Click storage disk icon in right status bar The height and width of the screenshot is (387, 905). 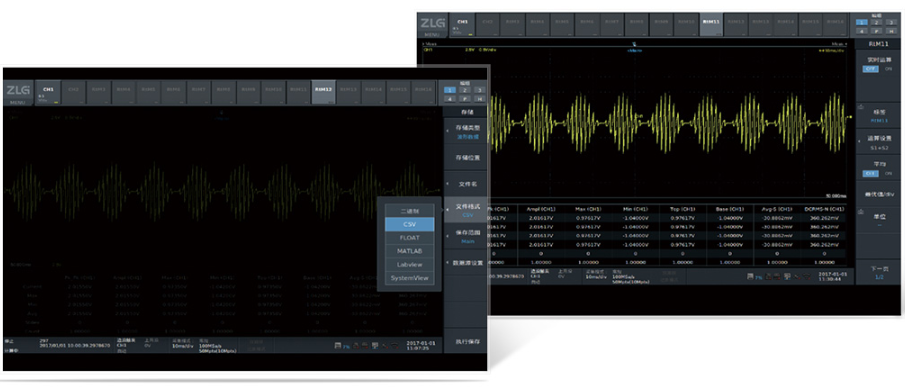click(x=750, y=277)
